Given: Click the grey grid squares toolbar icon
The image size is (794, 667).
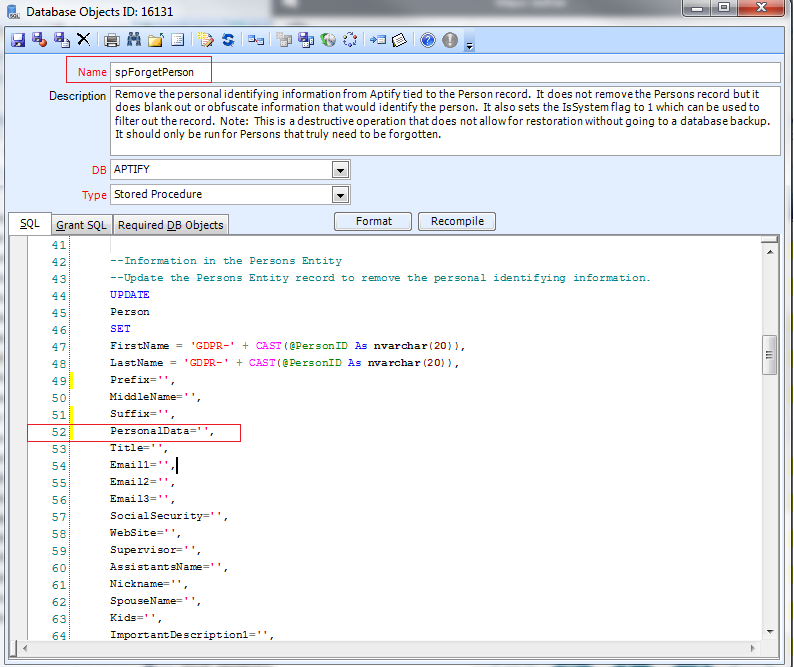Looking at the screenshot, I should 284,40.
